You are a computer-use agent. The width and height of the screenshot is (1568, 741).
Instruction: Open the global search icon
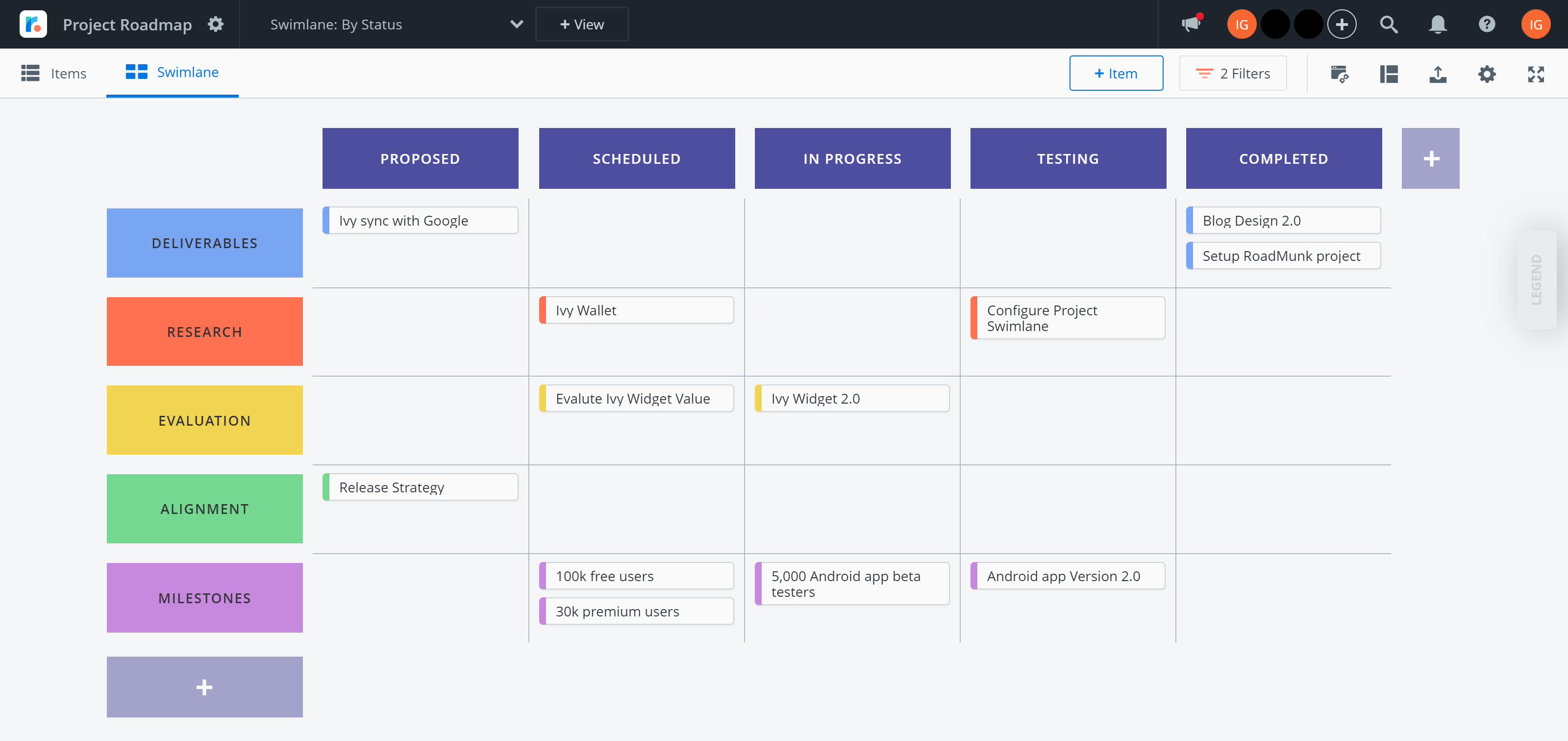(x=1389, y=25)
